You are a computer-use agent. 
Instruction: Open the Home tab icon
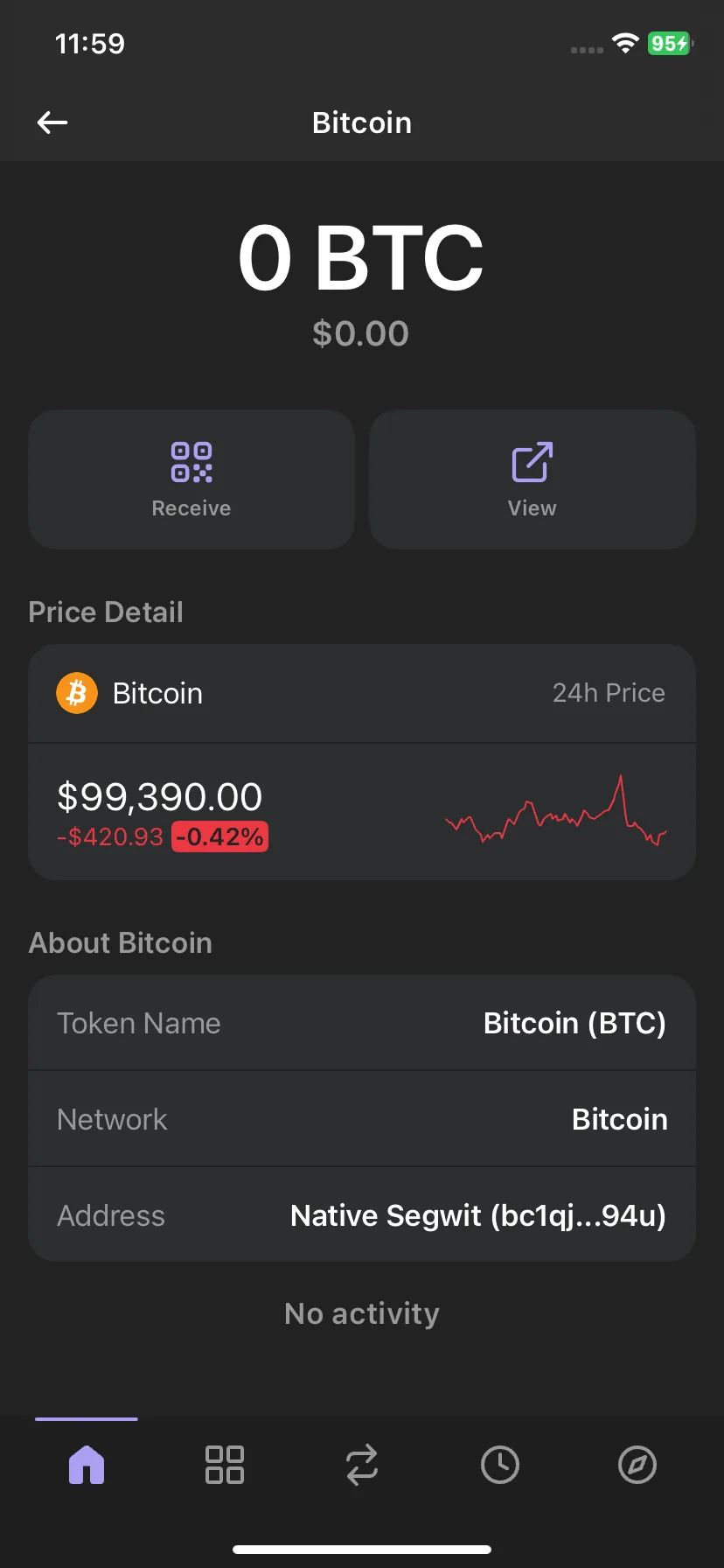point(87,1465)
